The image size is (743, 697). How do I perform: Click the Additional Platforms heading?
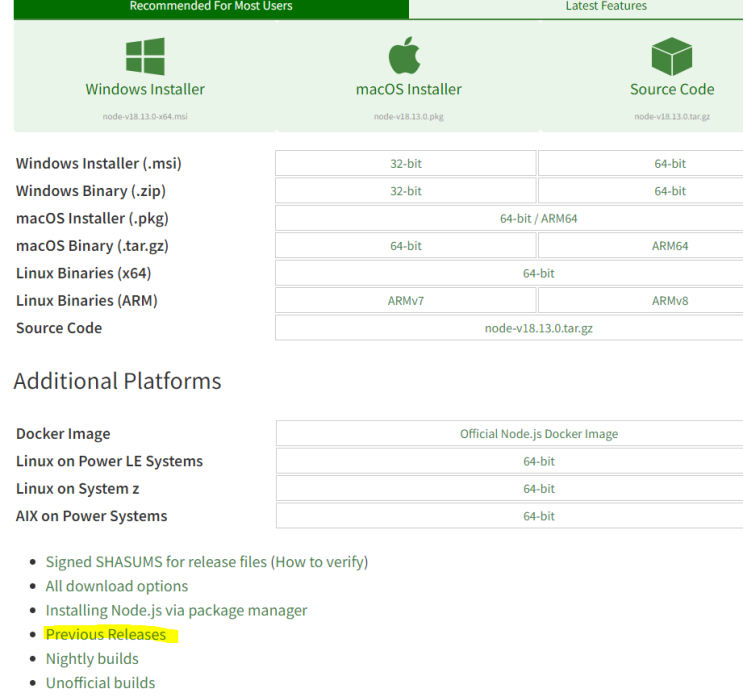[x=118, y=381]
